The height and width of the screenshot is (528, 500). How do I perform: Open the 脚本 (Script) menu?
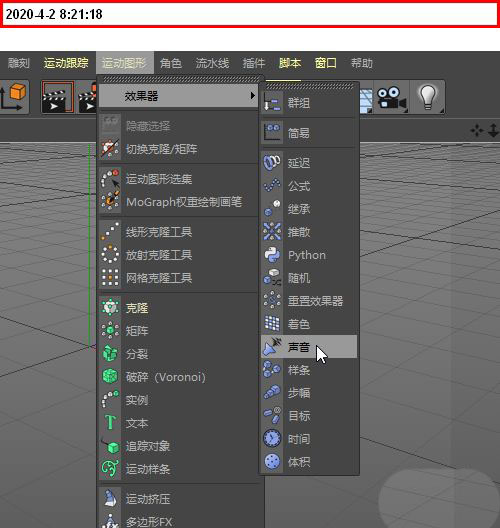tap(290, 63)
